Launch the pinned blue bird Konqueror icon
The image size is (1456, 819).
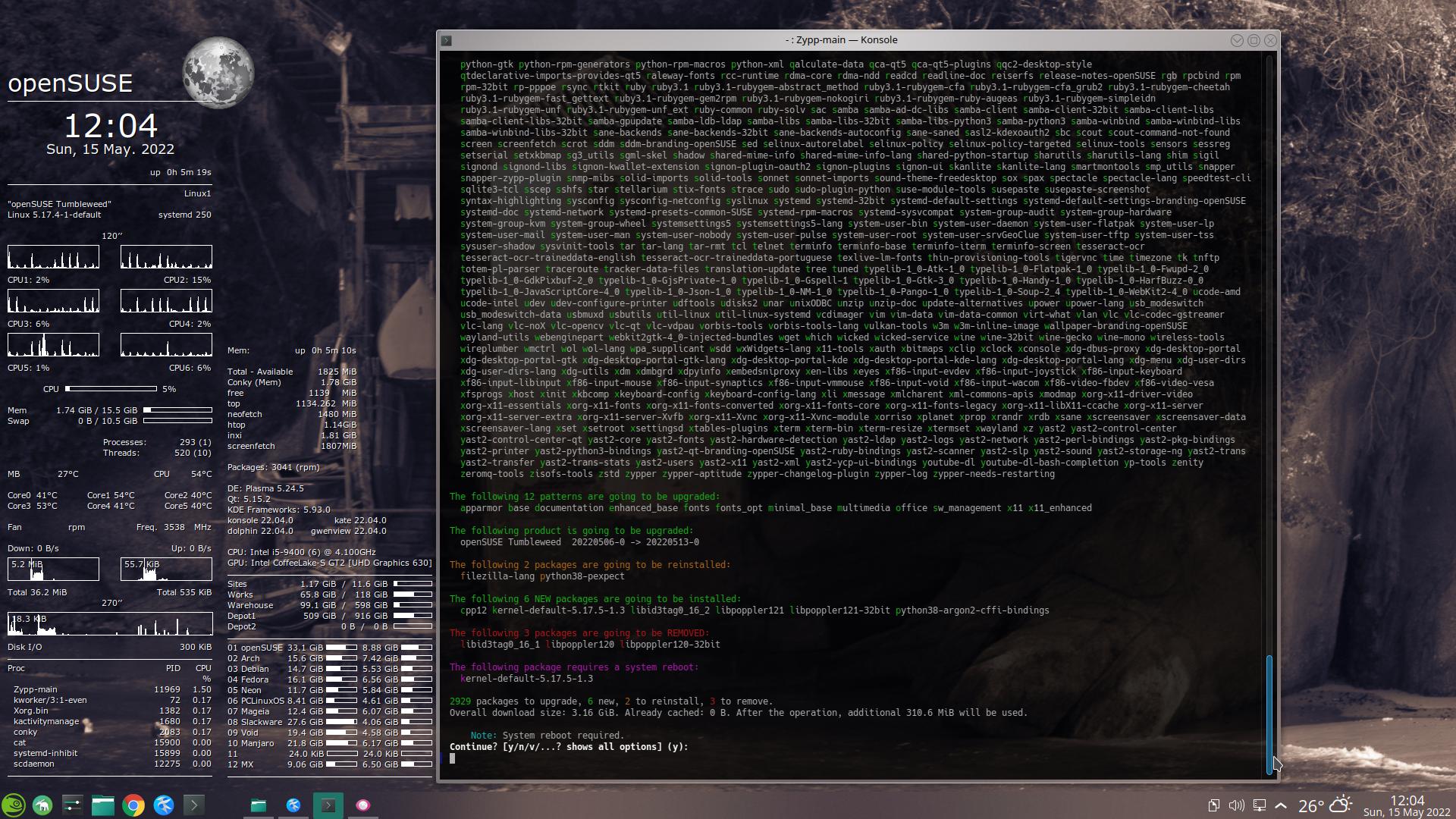163,805
